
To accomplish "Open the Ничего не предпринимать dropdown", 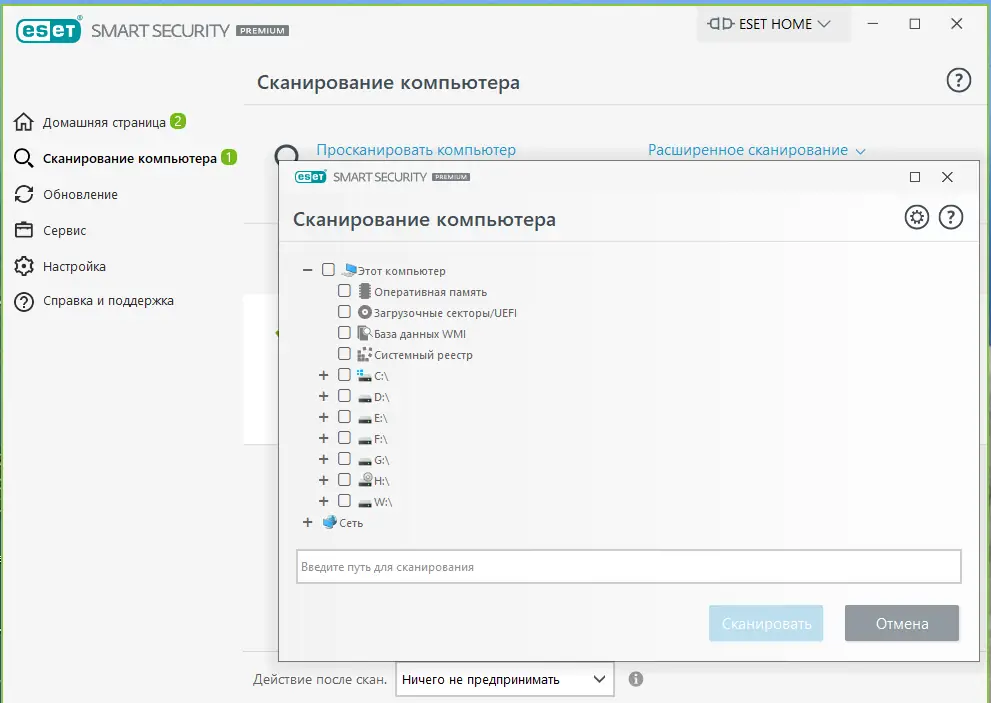I will coord(504,679).
